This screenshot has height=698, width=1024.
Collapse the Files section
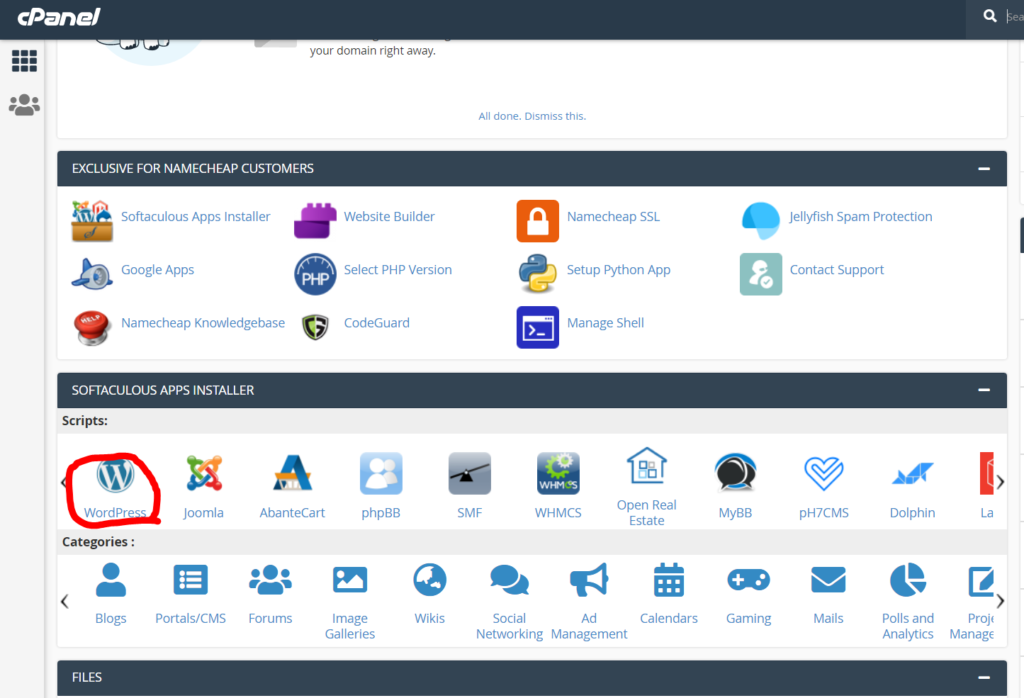[x=984, y=677]
